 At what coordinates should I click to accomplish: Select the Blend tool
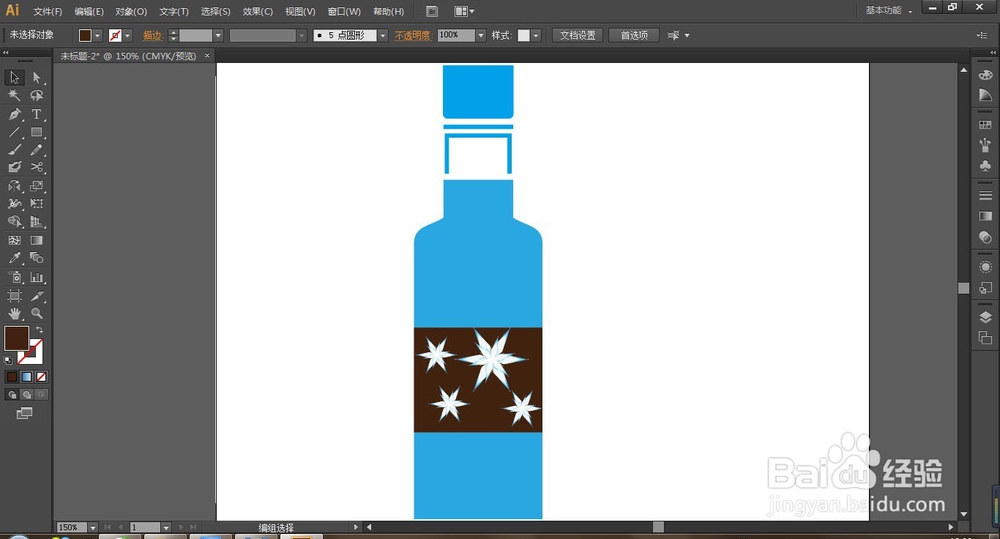(36, 258)
